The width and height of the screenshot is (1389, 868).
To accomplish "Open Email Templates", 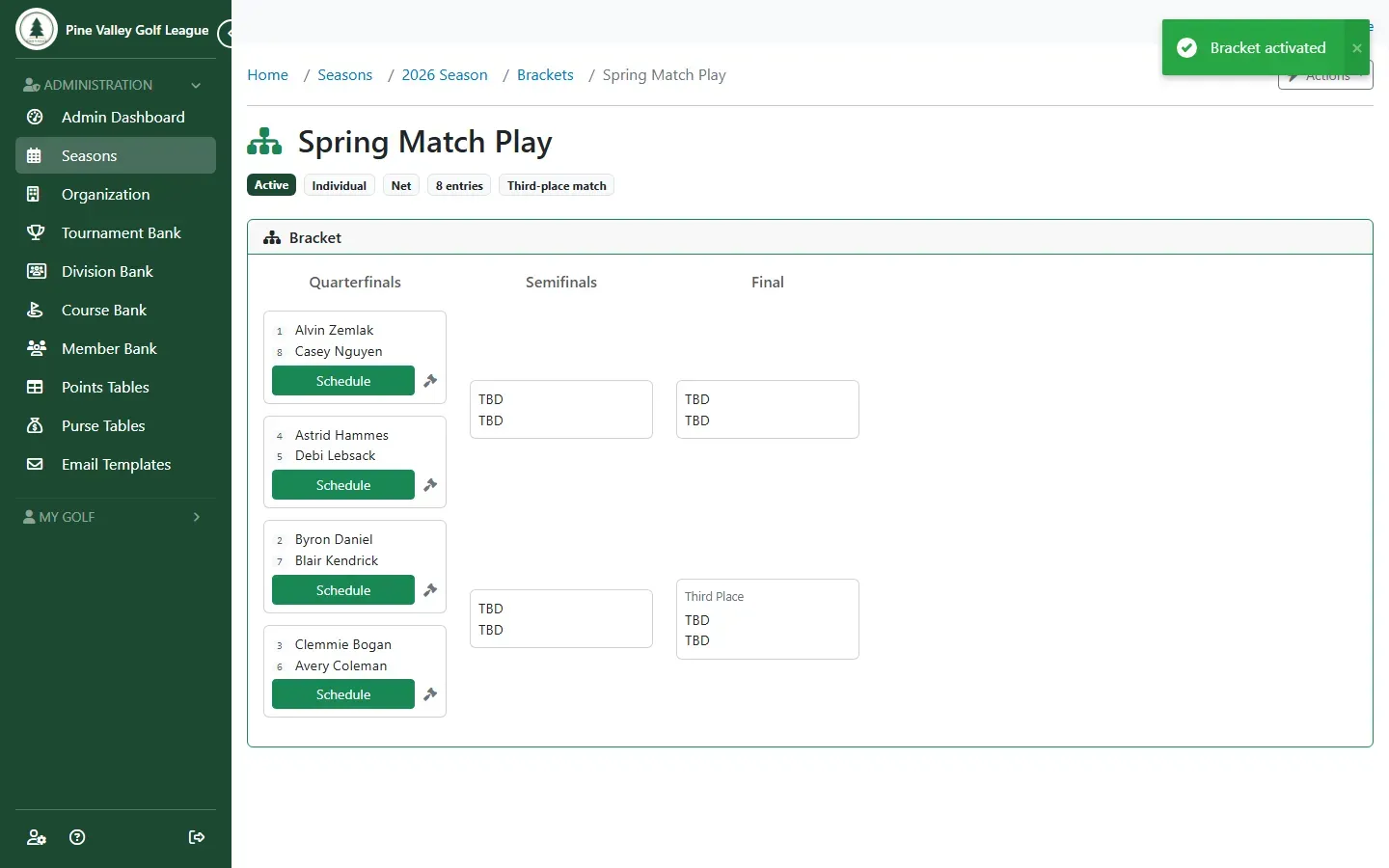I will pyautogui.click(x=116, y=464).
